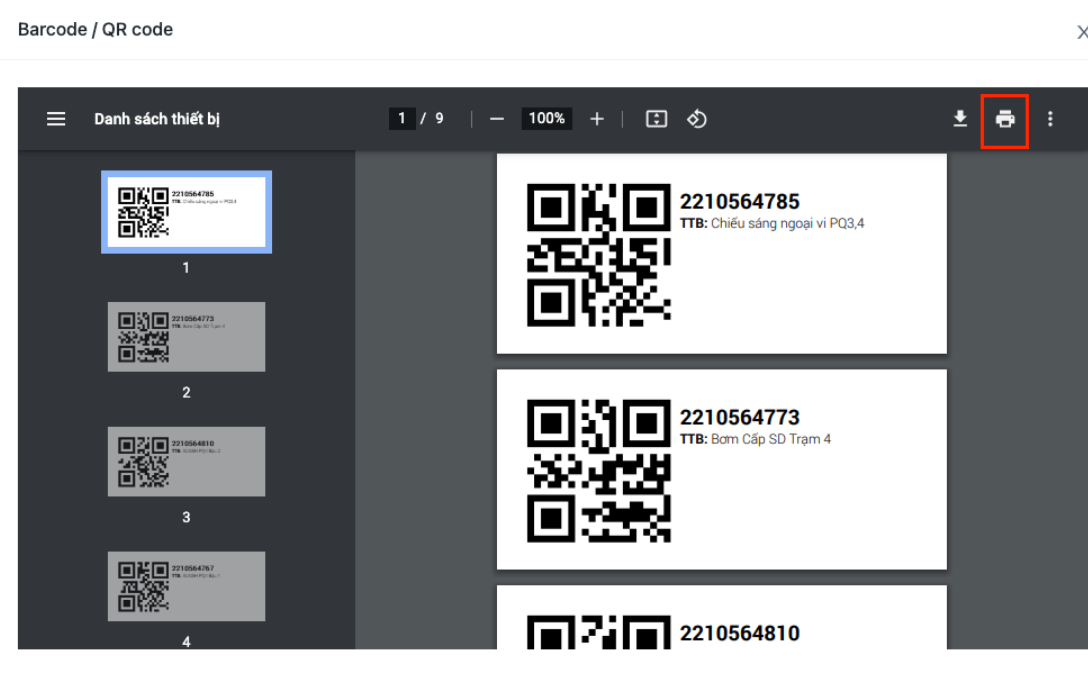
Task: Click the code text 2210564810
Action: click(x=740, y=633)
